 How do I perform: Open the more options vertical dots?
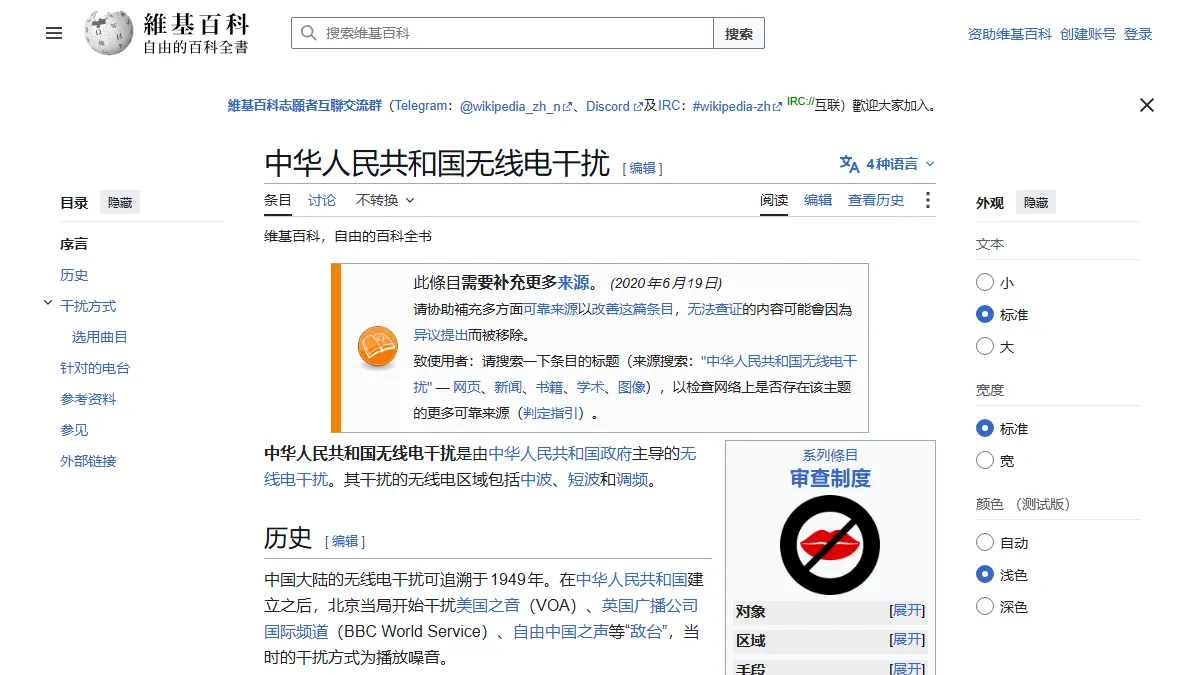(x=927, y=200)
